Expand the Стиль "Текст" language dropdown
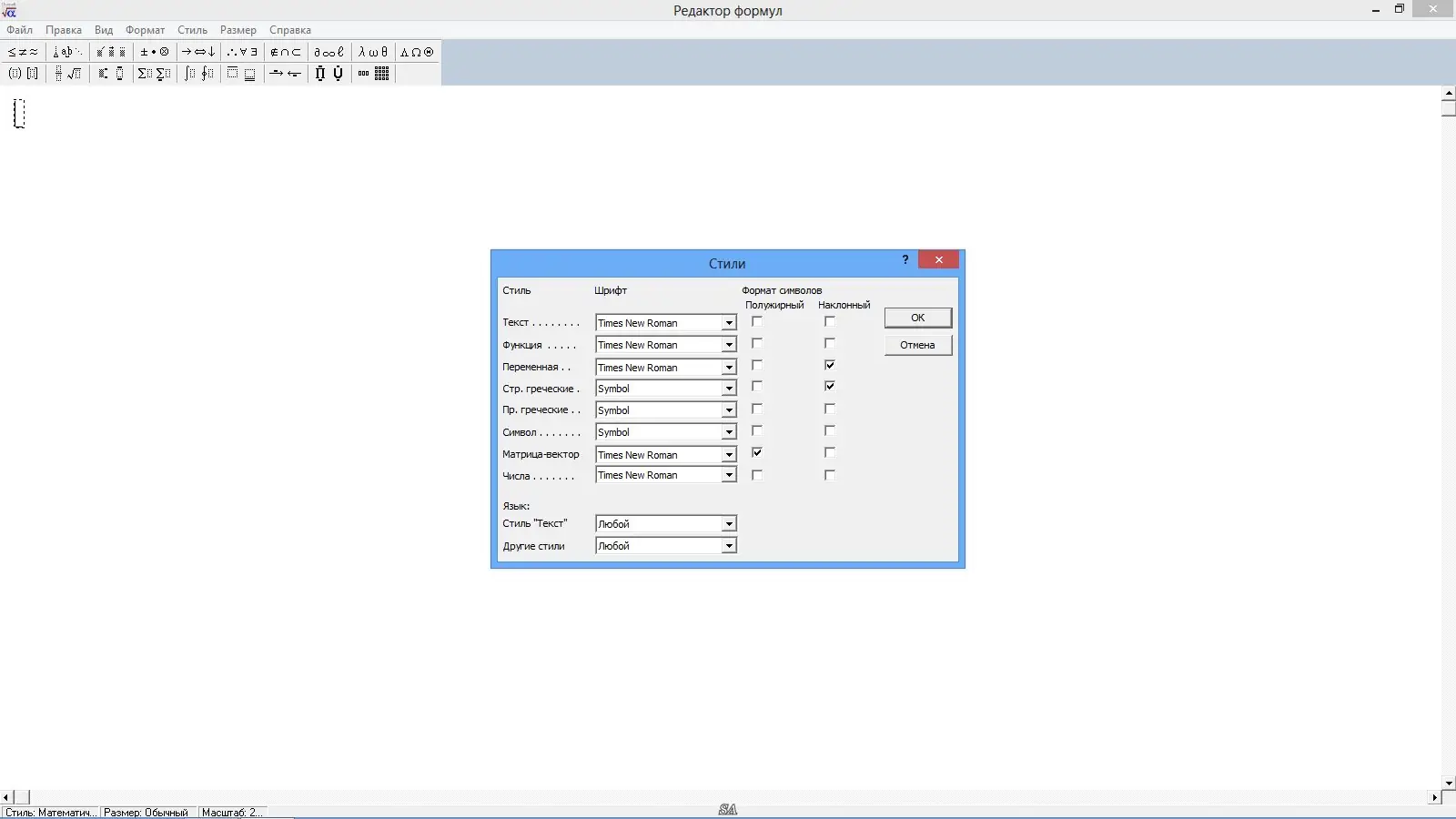Screen dimensions: 1456x819 [x=728, y=523]
